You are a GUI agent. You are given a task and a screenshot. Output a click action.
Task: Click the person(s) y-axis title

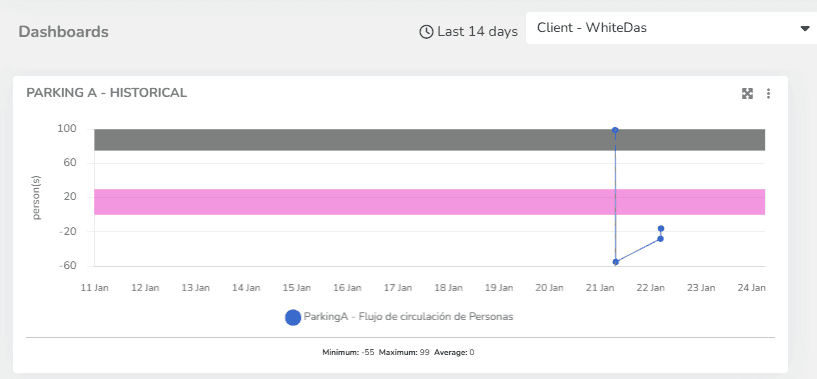pos(36,198)
